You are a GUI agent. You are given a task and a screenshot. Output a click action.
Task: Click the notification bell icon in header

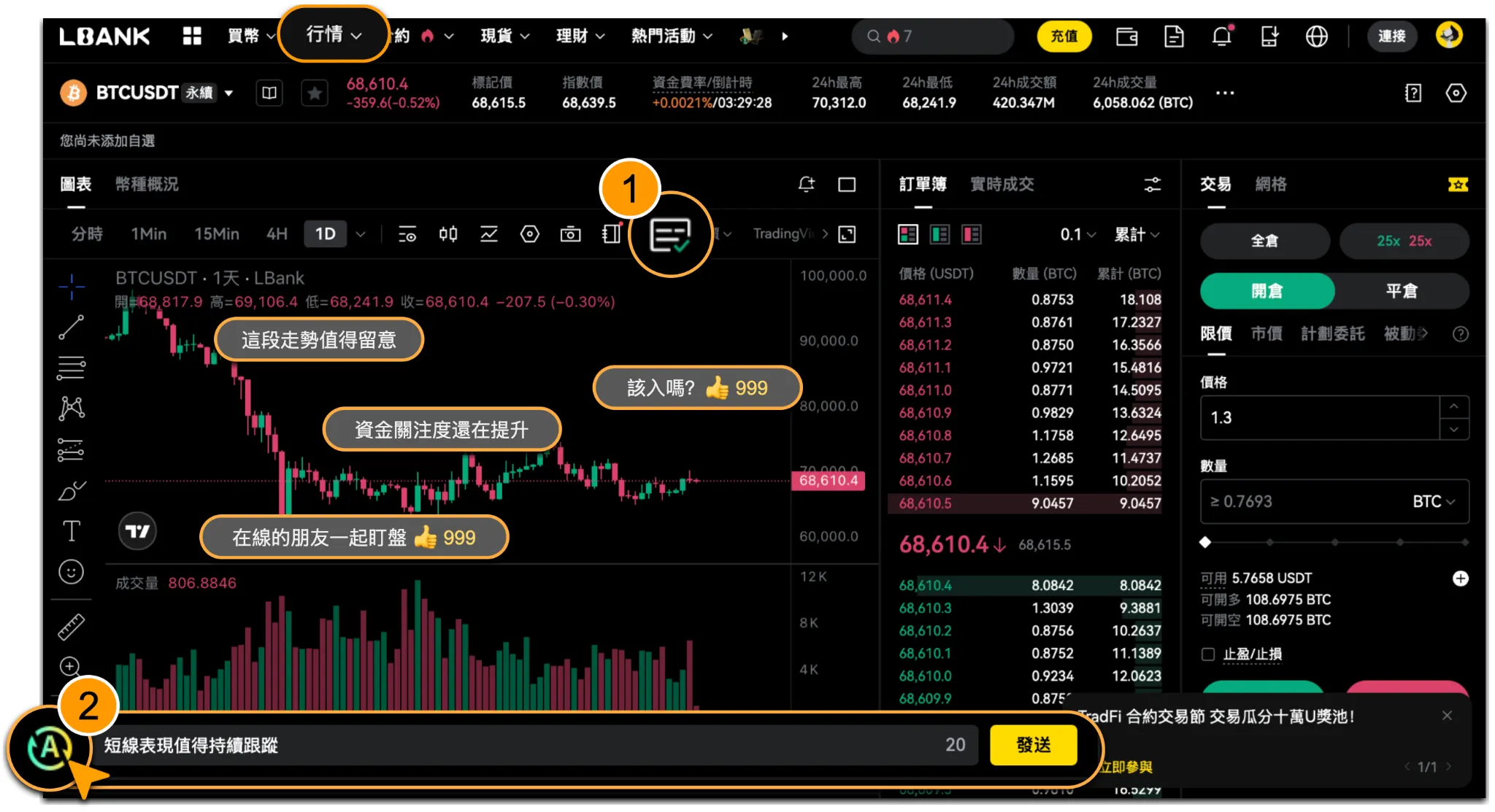[1221, 36]
